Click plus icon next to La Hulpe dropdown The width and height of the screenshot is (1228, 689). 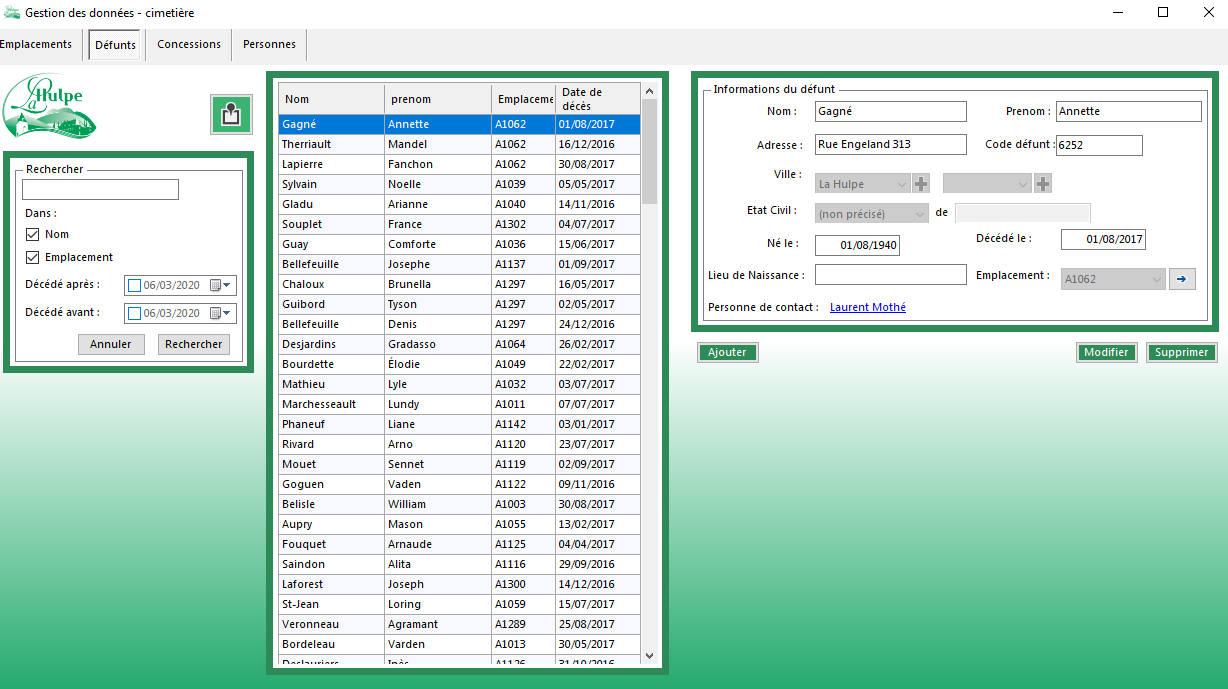click(921, 184)
